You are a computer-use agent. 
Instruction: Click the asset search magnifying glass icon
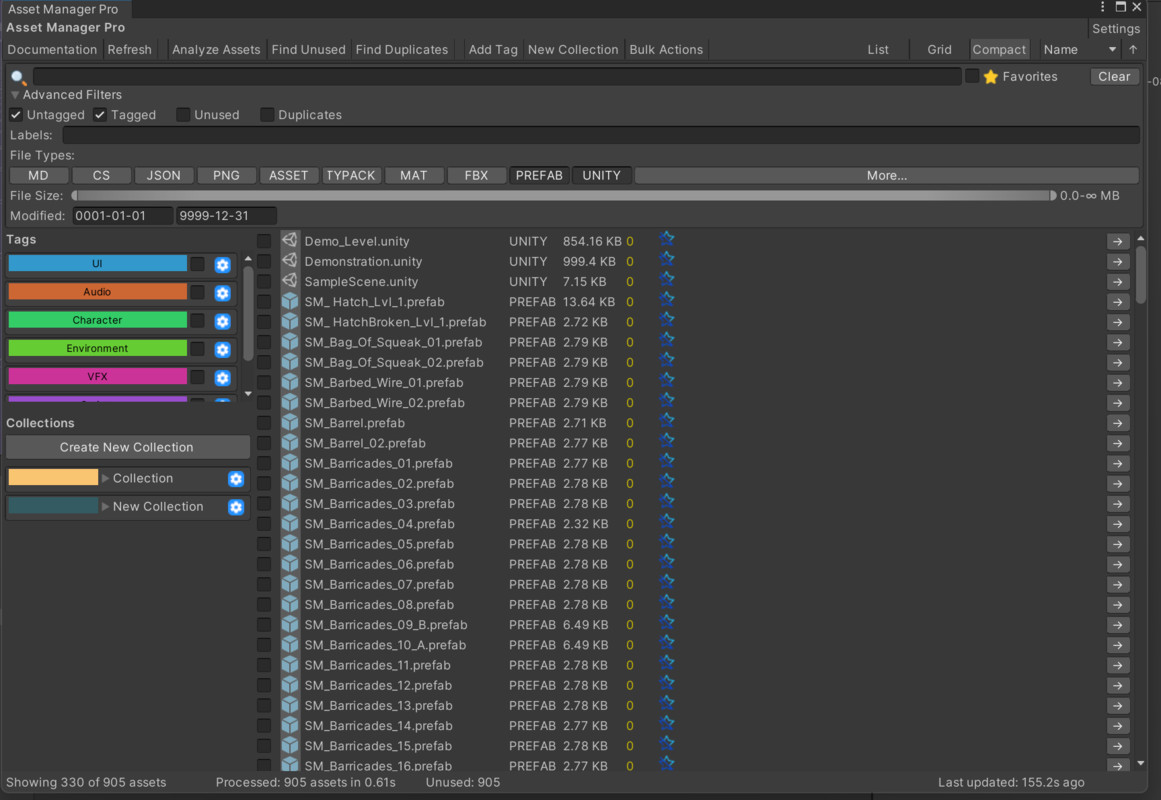point(17,76)
